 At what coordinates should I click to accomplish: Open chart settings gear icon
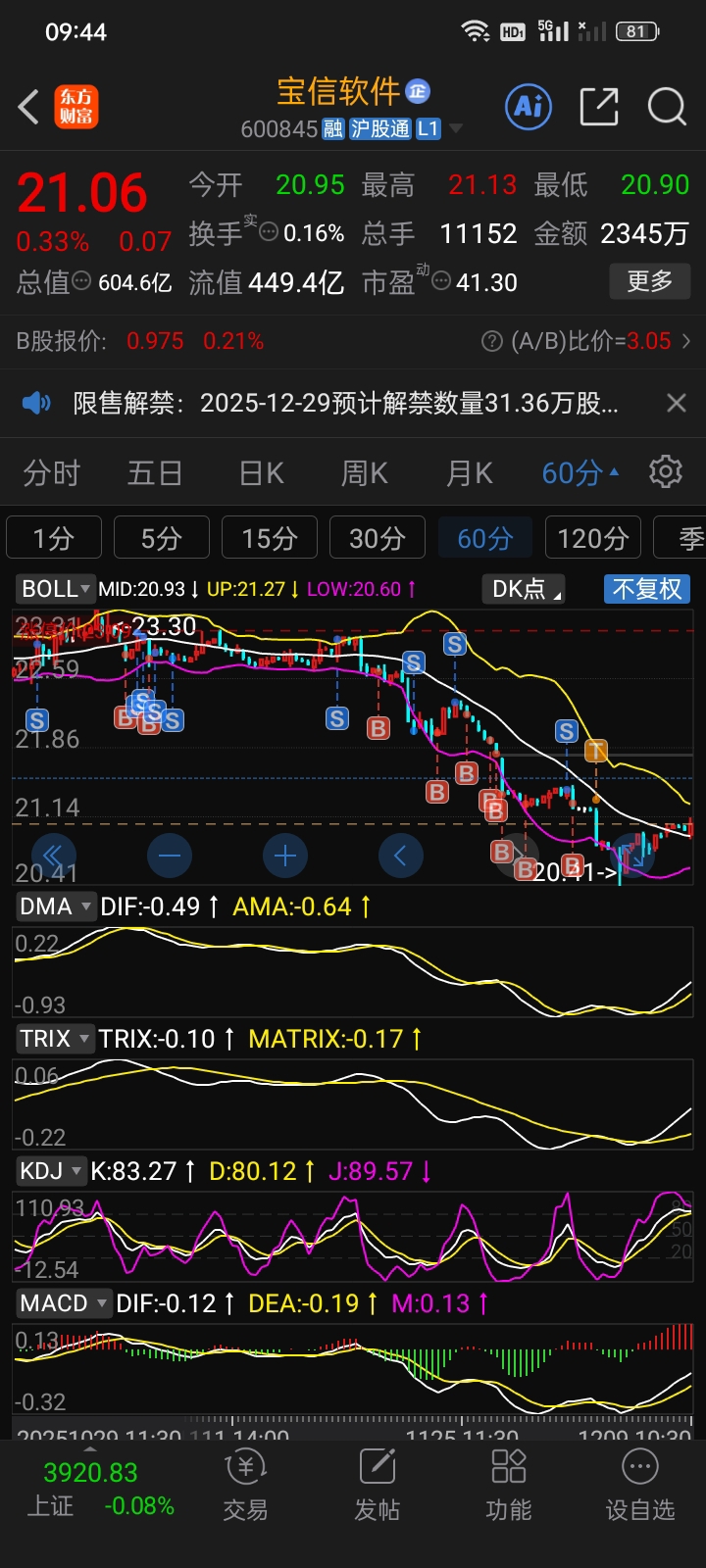[x=666, y=472]
